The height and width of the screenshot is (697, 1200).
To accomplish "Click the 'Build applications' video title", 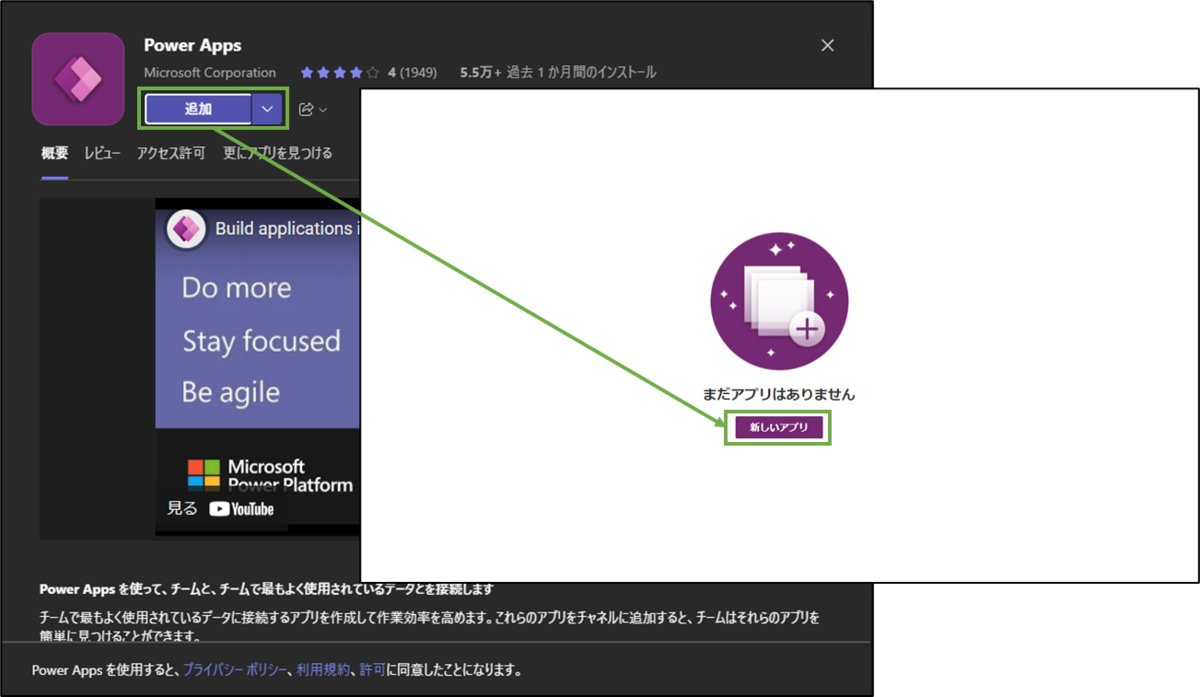I will (285, 229).
